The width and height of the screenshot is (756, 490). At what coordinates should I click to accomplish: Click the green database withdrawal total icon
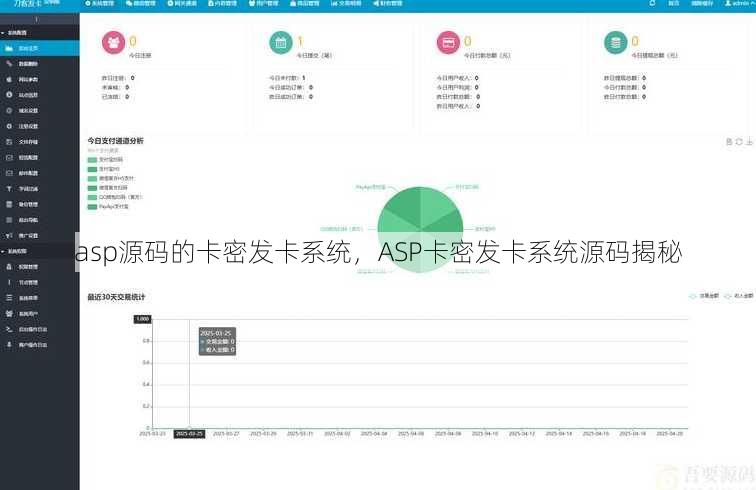click(x=615, y=42)
